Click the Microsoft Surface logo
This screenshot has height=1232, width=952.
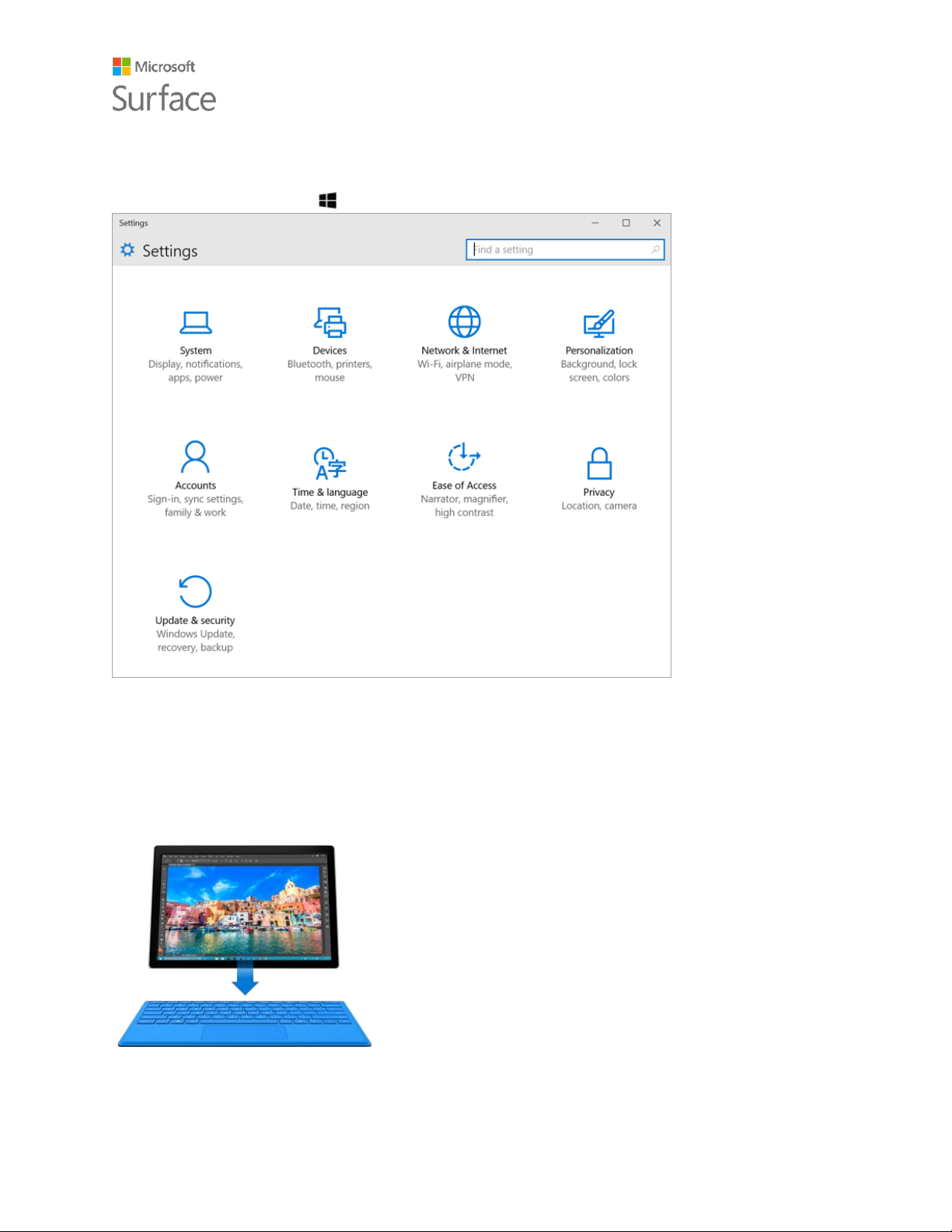[x=164, y=85]
